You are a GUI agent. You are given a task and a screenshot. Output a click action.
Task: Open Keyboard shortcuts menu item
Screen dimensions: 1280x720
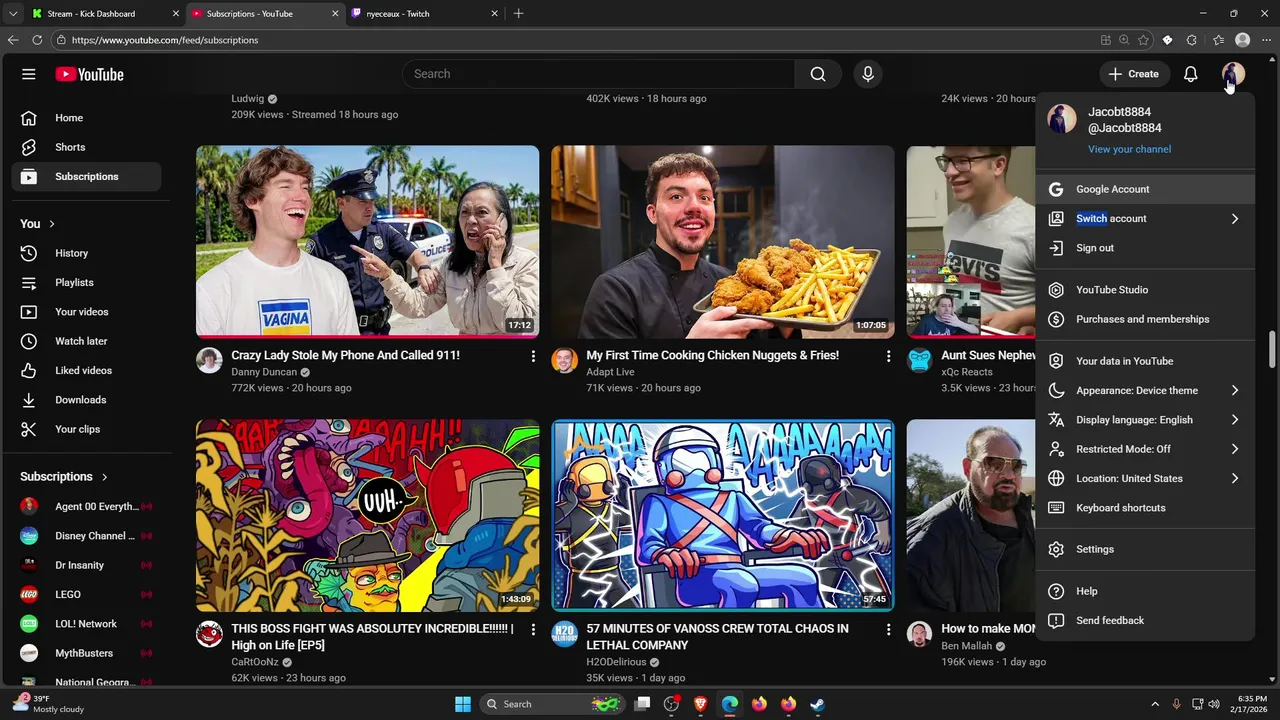[1145, 508]
